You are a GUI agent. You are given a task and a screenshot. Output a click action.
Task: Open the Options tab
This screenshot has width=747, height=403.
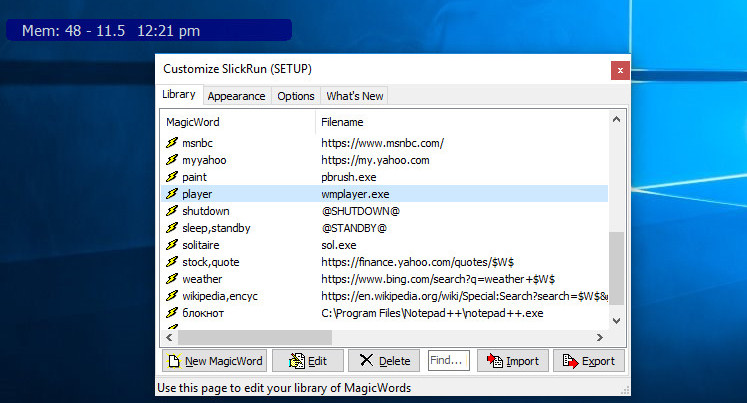point(296,96)
